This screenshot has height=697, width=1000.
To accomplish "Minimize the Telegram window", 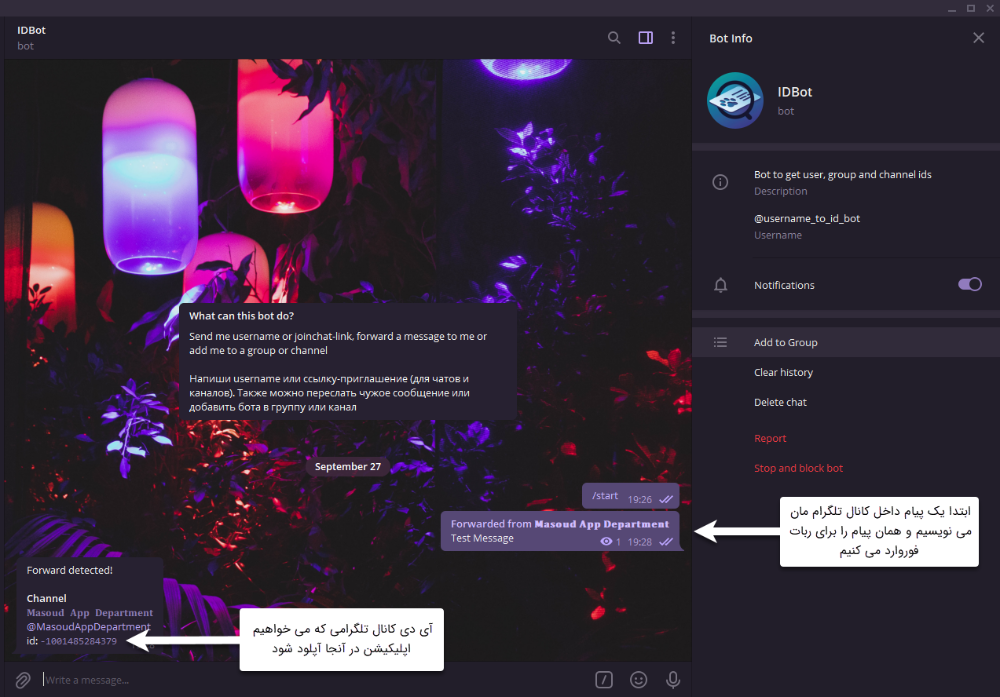I will (x=952, y=8).
